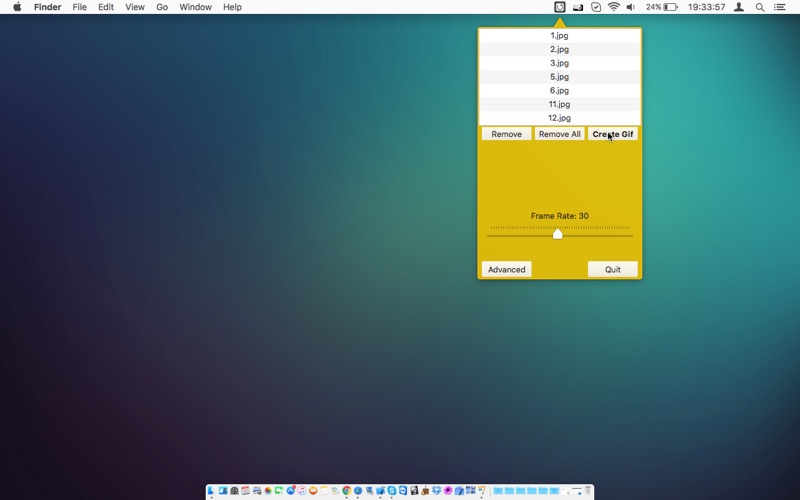
Task: Open Advanced settings
Action: (507, 269)
